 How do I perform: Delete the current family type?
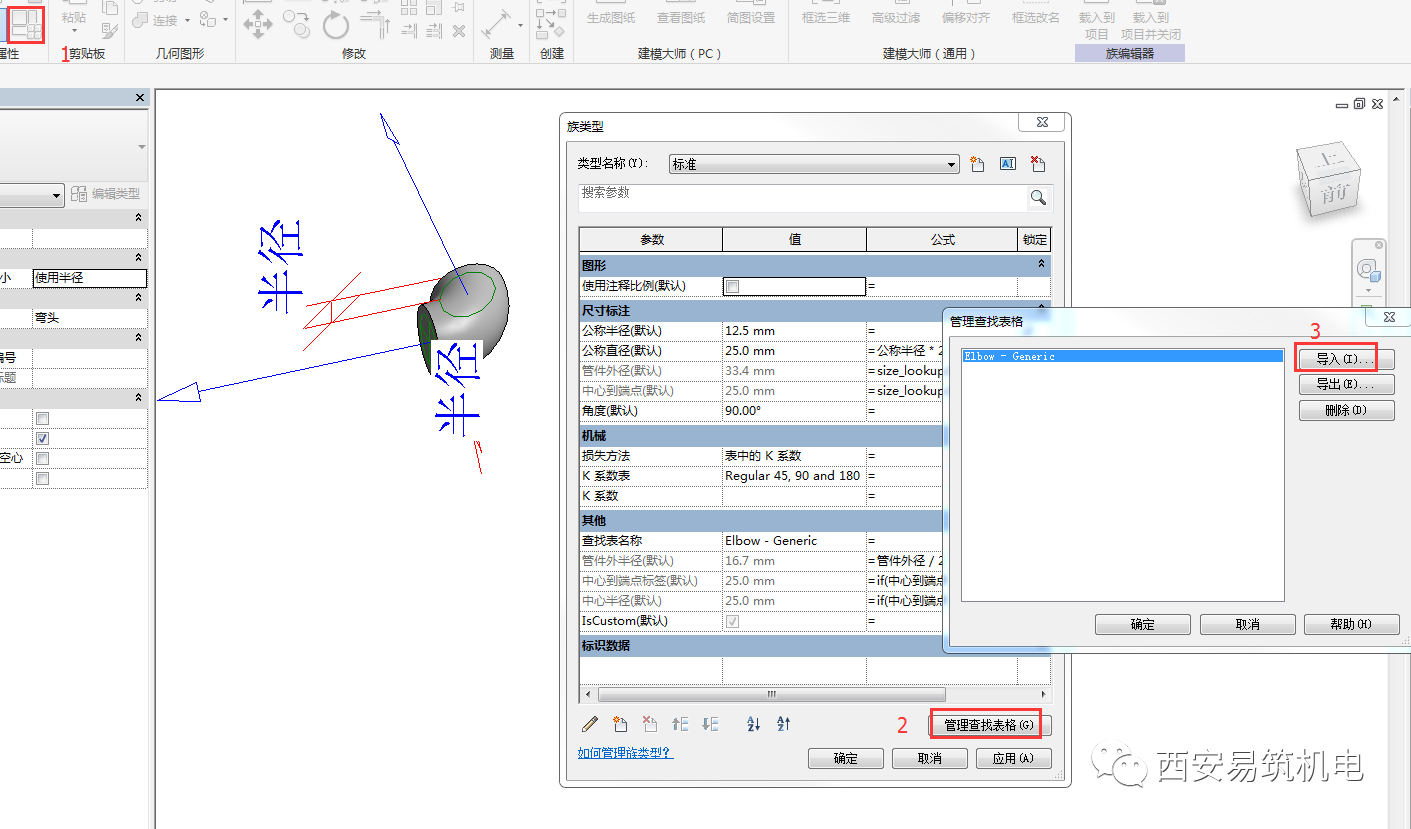click(1038, 164)
